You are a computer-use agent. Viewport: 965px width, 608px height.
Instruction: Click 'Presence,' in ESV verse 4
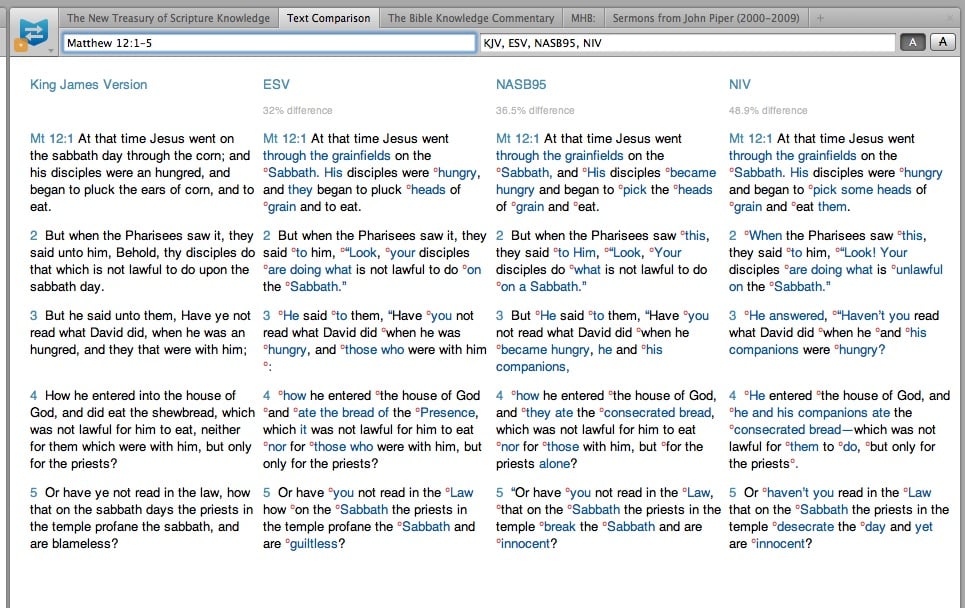(449, 412)
